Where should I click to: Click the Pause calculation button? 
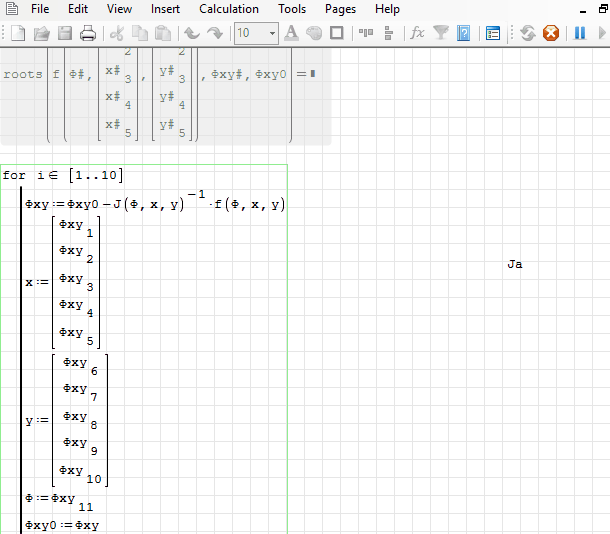(x=579, y=33)
